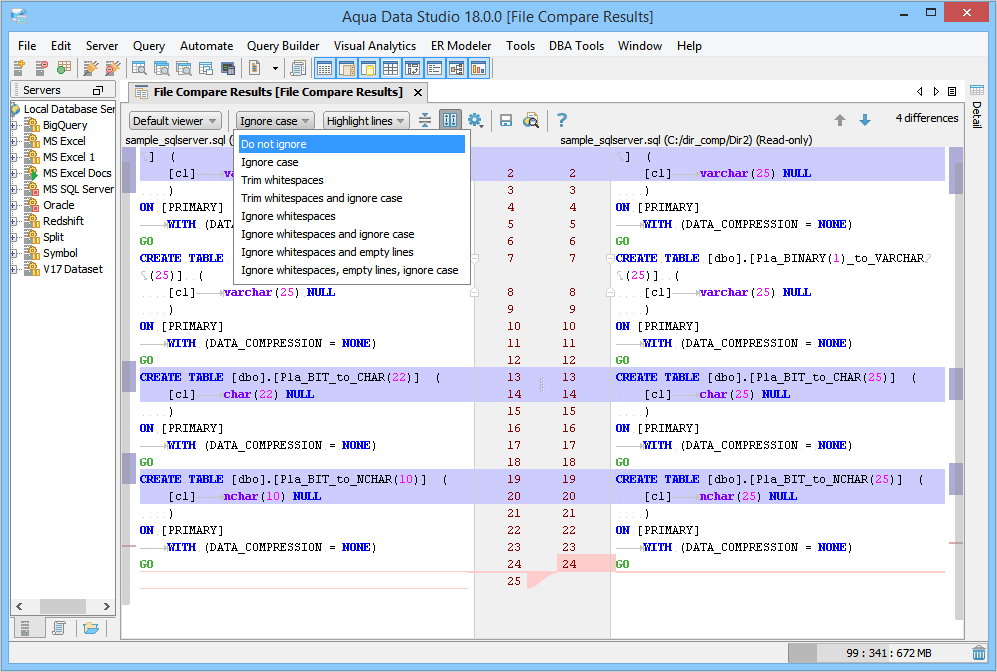997x672 pixels.
Task: Click the collapse unchanged fragments icon
Action: coord(425,120)
